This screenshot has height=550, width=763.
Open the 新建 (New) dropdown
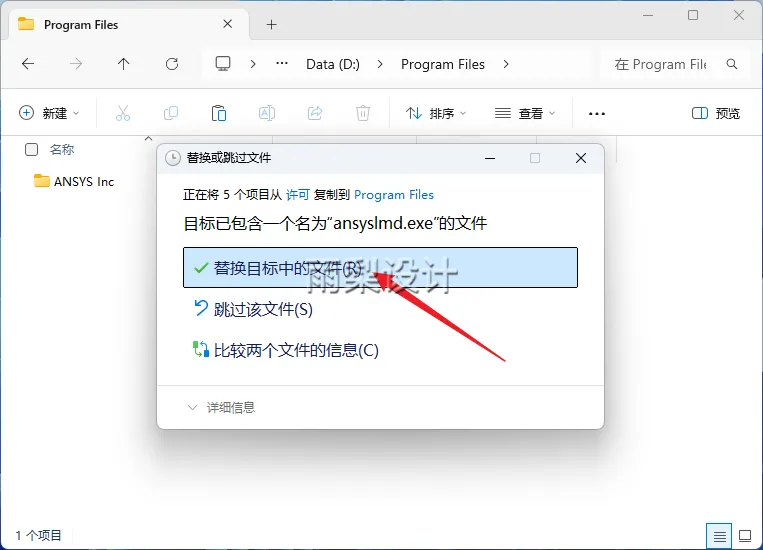point(49,113)
